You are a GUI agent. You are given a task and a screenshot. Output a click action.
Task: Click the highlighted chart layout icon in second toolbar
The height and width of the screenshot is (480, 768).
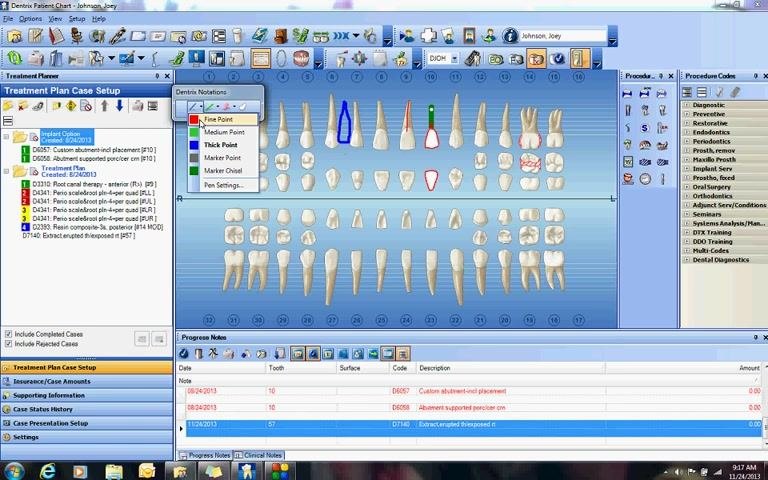pyautogui.click(x=261, y=58)
